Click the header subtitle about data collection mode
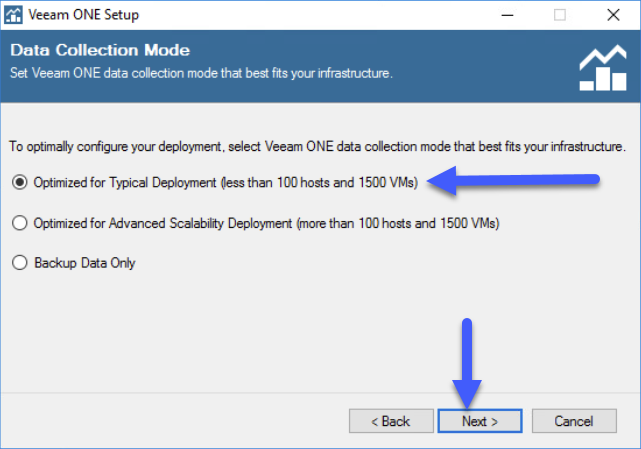This screenshot has height=449, width=641. click(201, 73)
